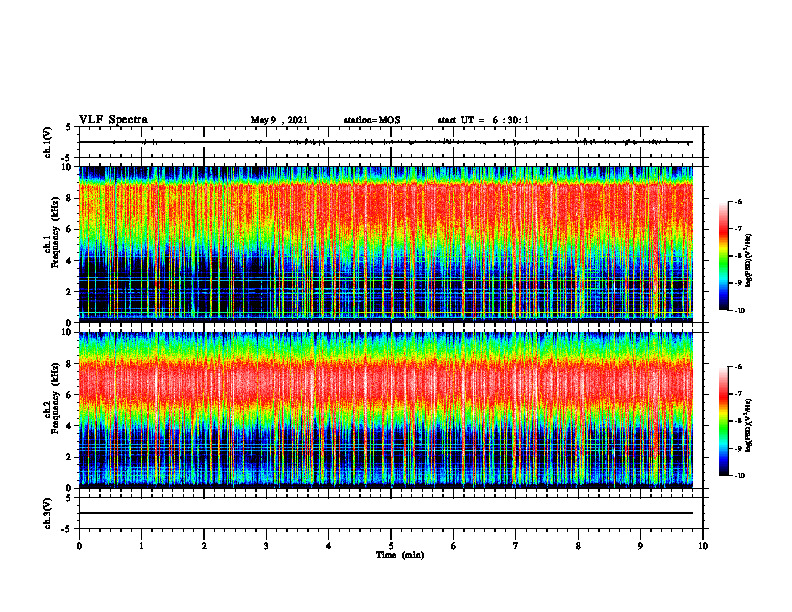
Task: Click the ch.3 flat voltage trace panel
Action: click(x=391, y=513)
